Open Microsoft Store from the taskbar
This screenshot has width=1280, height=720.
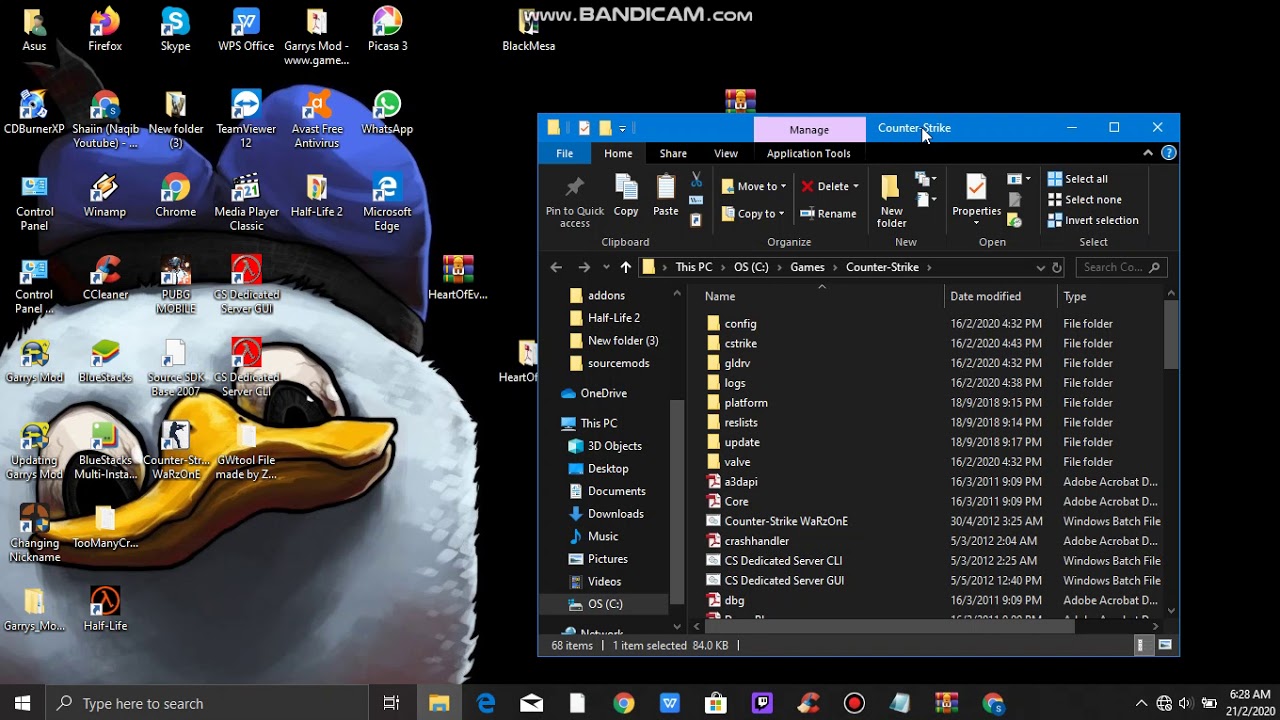[x=716, y=703]
